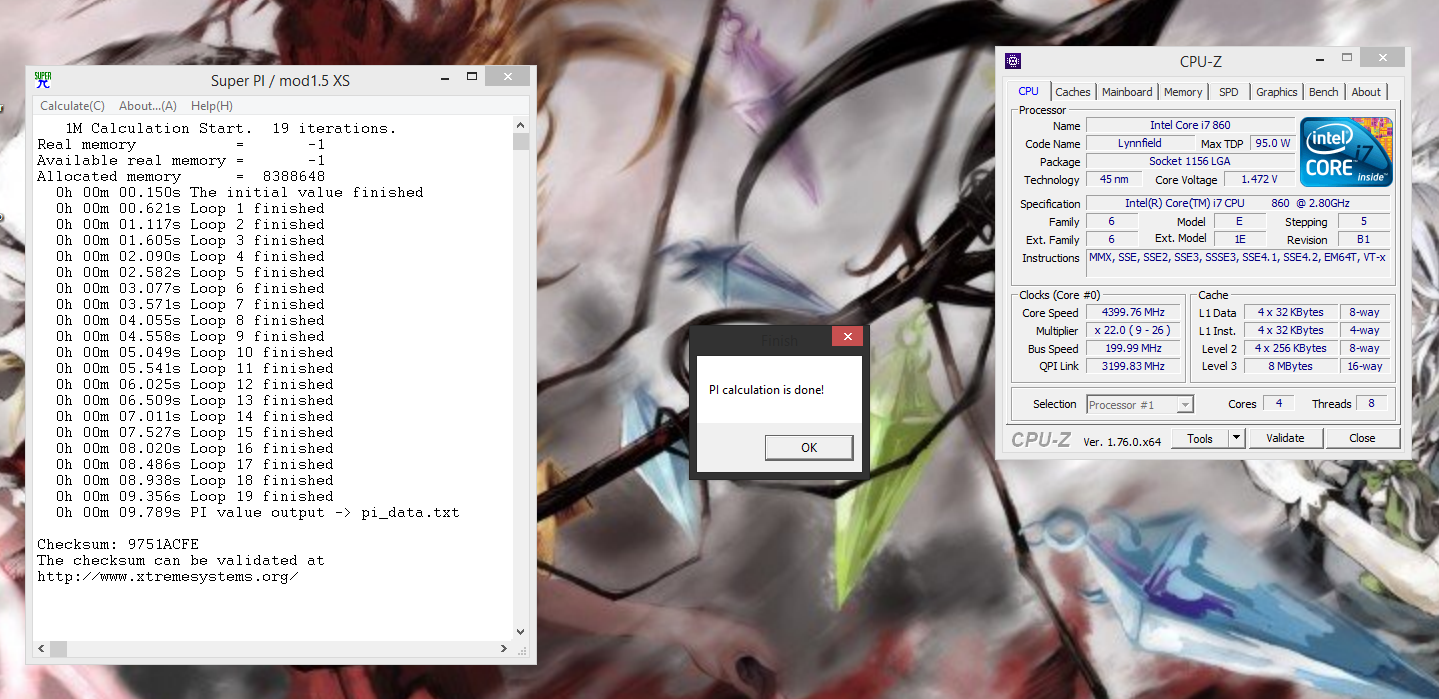
Task: Click the Level 3 associativity '16-way'
Action: pos(1364,366)
